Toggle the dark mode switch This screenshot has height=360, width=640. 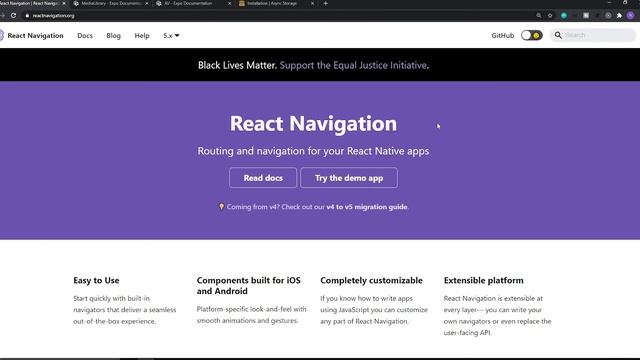pos(531,36)
